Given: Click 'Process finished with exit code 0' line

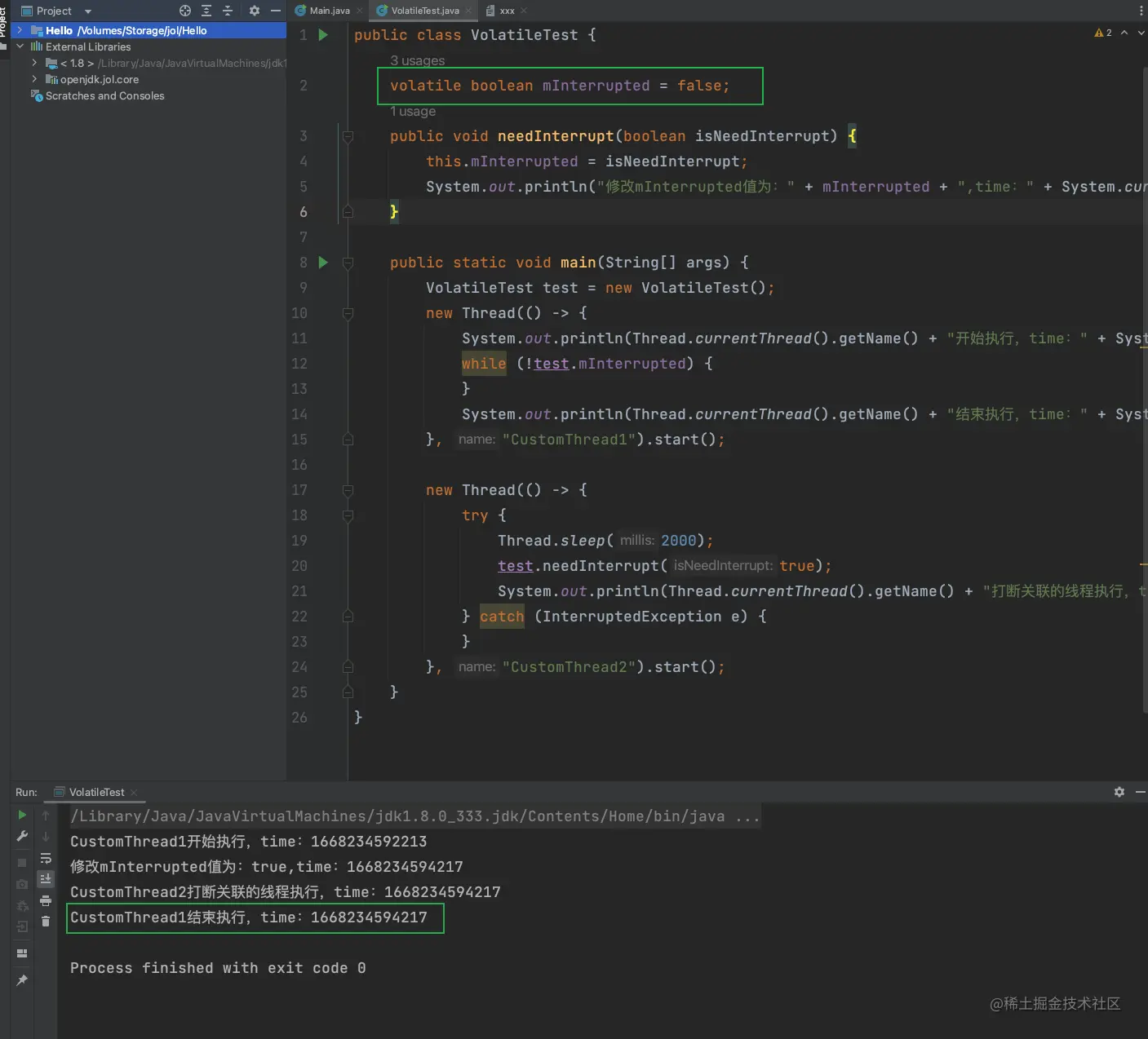Looking at the screenshot, I should click(x=218, y=968).
